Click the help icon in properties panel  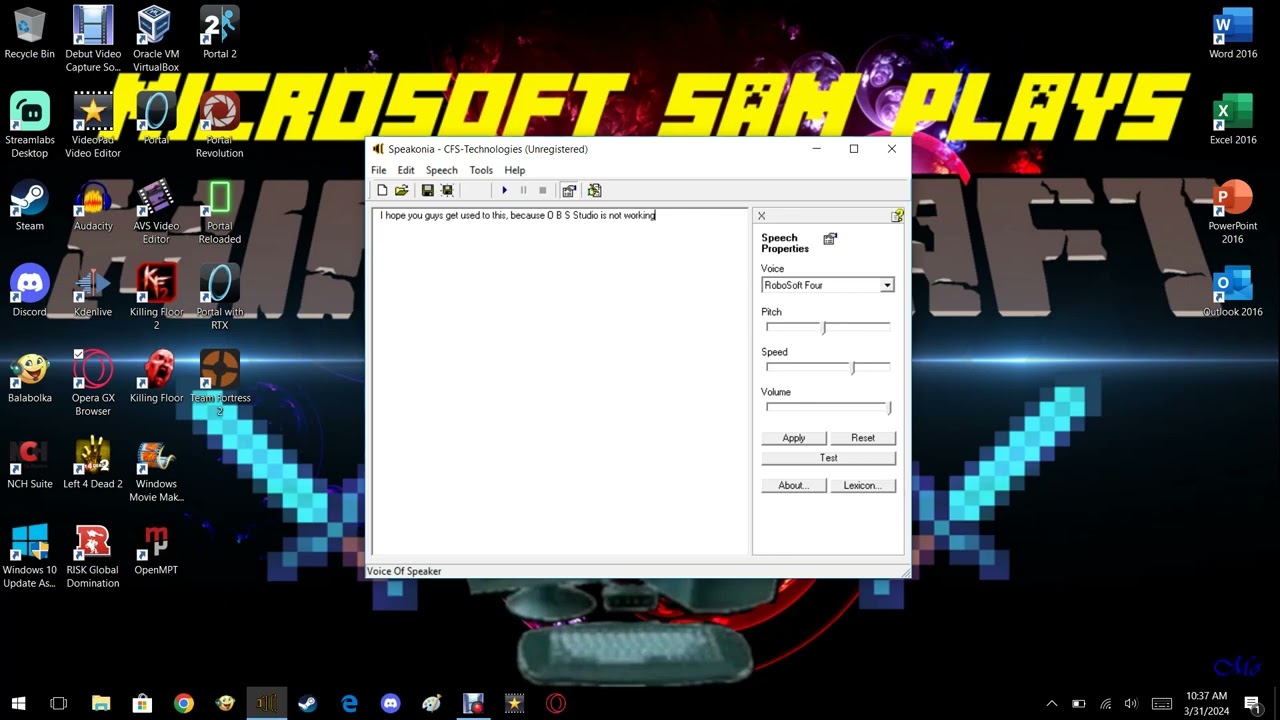(x=897, y=215)
